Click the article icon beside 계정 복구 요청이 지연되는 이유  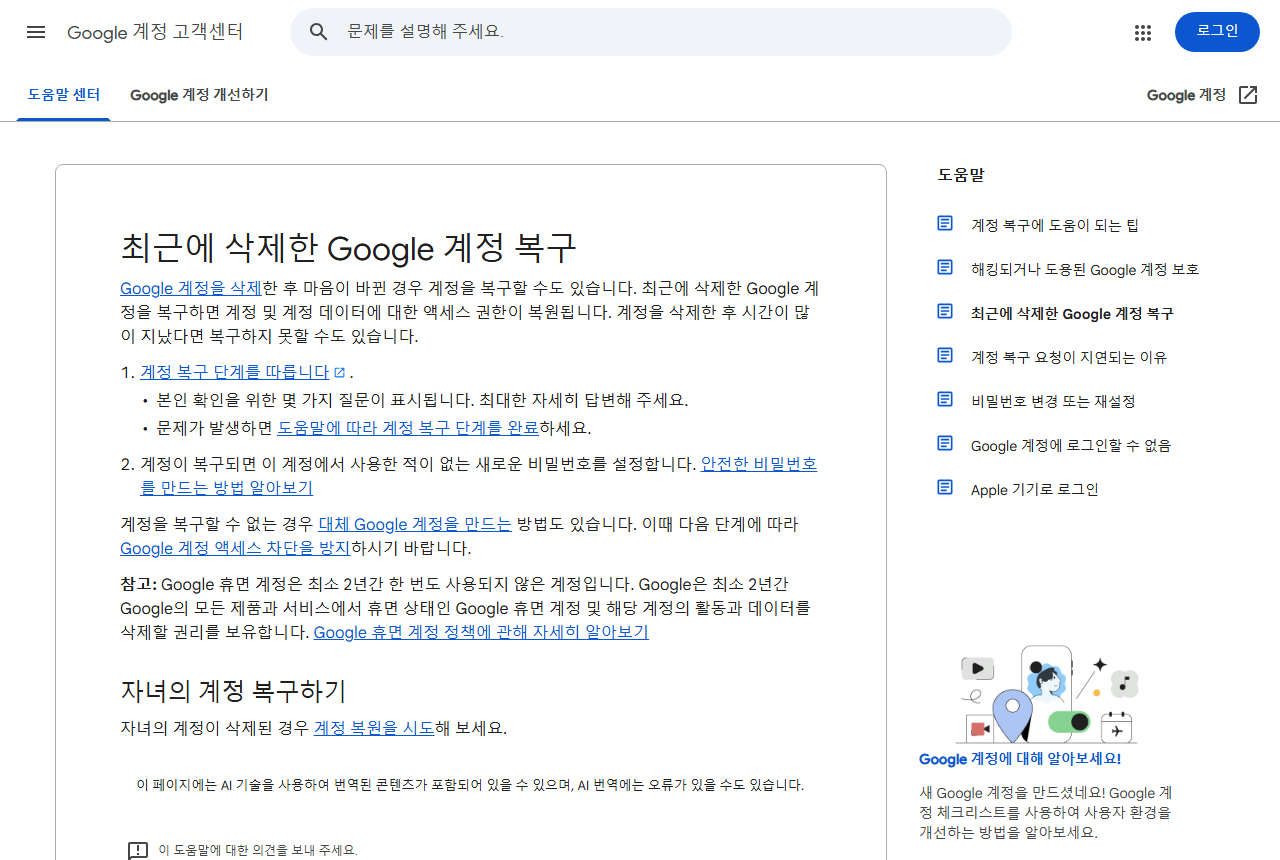(945, 355)
